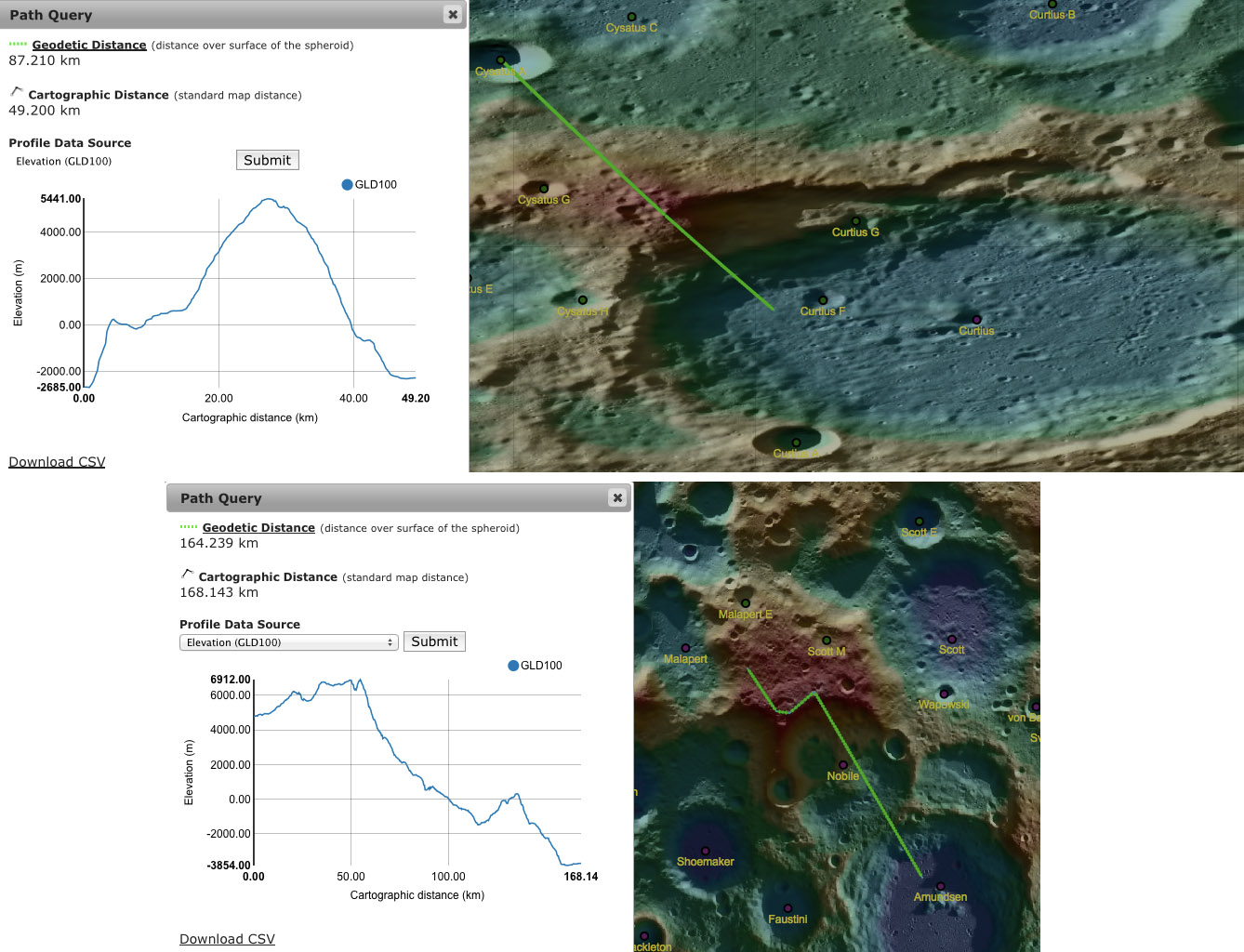Download CSV for the 168 km profile

[x=227, y=939]
